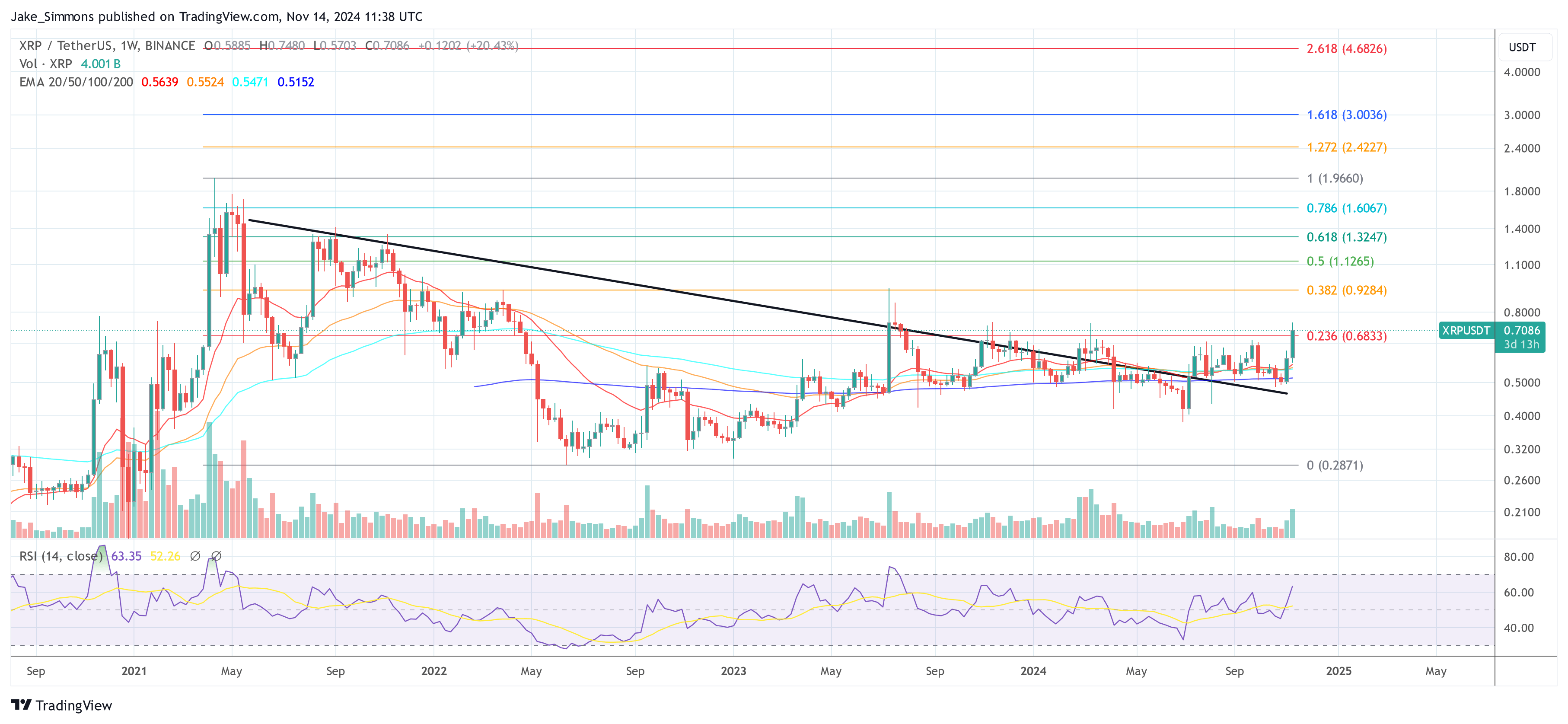Click the TradingView logo at bottom left
The image size is (1568, 724).
[x=61, y=705]
